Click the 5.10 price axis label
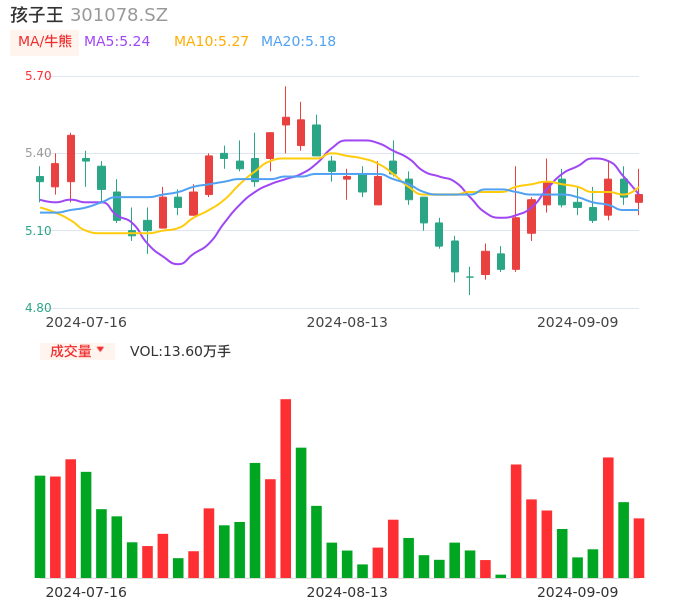Image resolution: width=686 pixels, height=606 pixels. (x=38, y=231)
